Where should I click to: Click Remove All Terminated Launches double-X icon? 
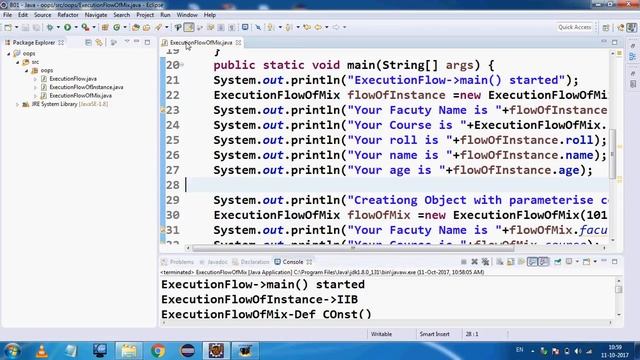coord(485,262)
